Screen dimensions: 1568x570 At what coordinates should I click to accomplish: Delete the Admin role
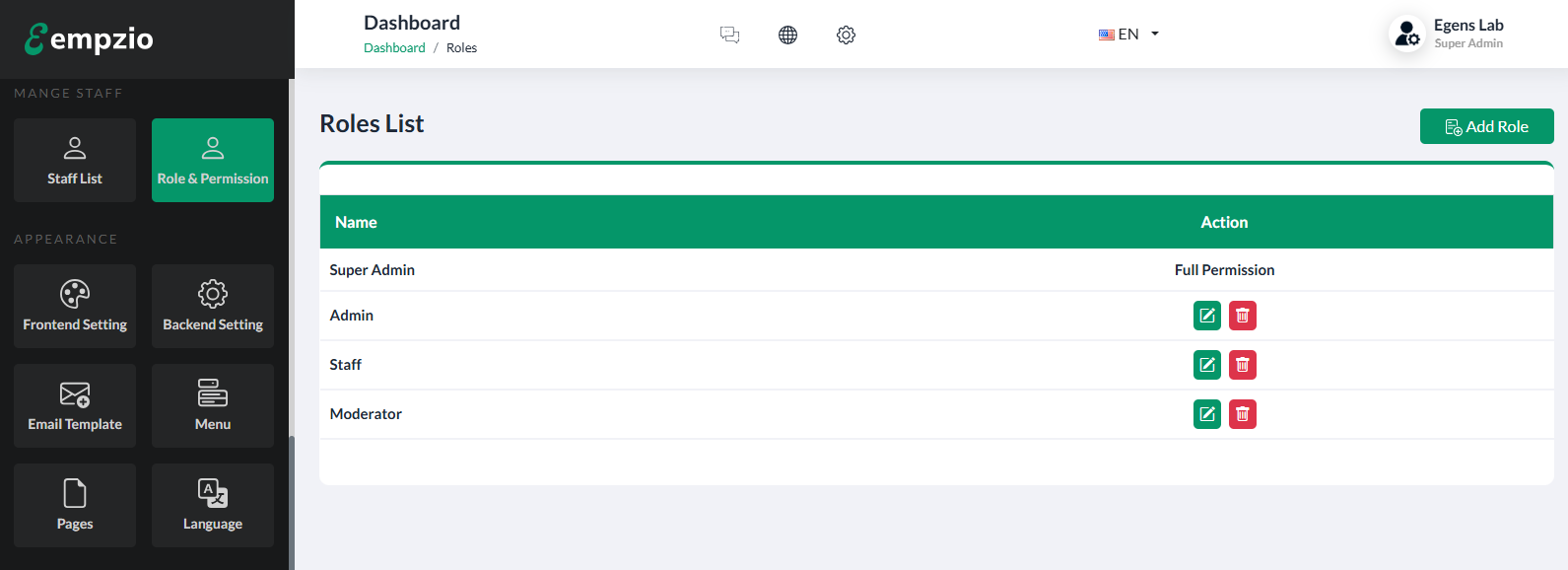pos(1242,316)
